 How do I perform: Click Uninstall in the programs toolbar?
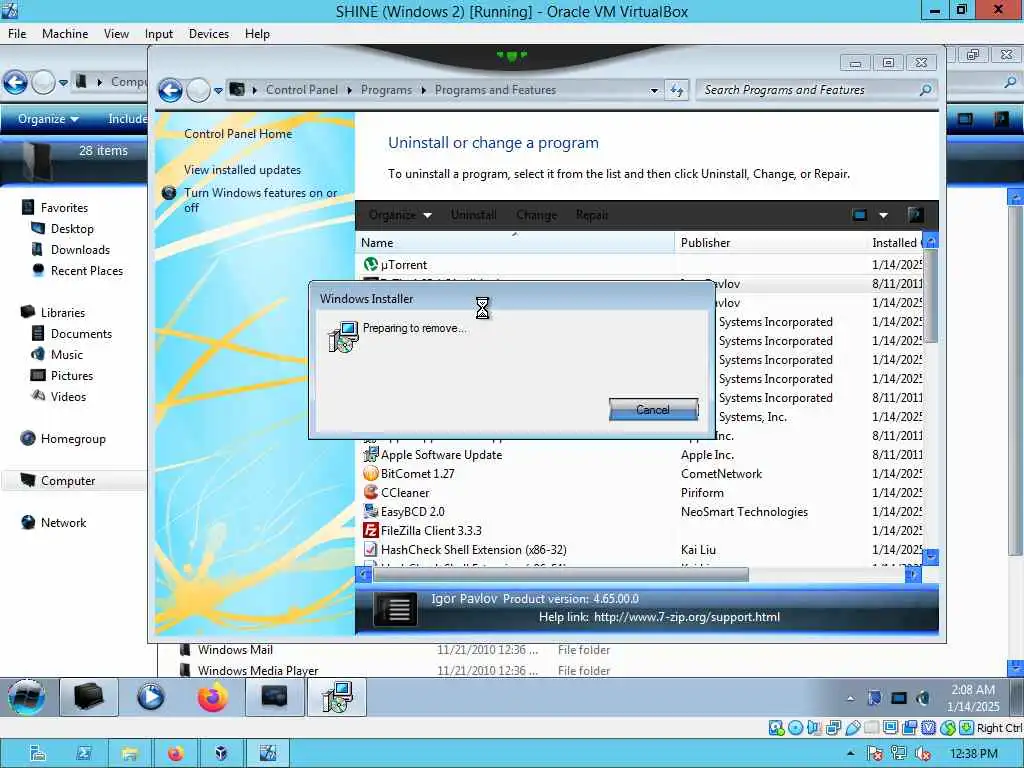(473, 215)
